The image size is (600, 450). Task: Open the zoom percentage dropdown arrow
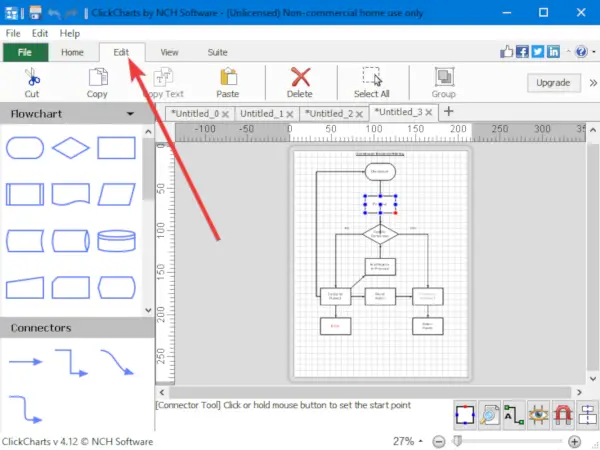421,441
